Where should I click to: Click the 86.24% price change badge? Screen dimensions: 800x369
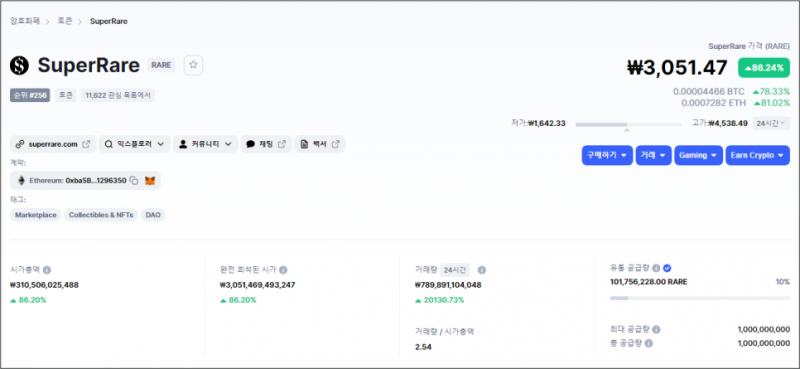tap(764, 67)
